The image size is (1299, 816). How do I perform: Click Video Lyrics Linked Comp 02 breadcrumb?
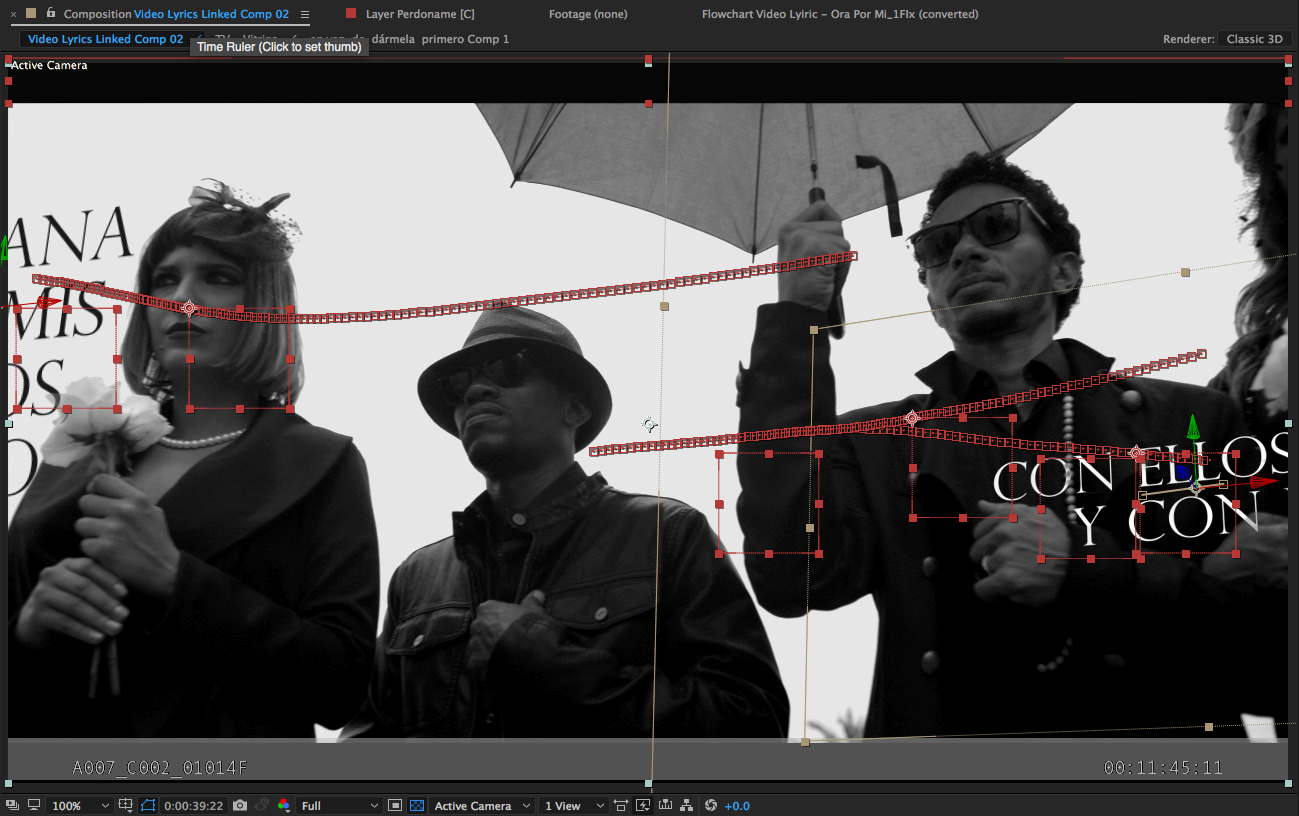(105, 39)
